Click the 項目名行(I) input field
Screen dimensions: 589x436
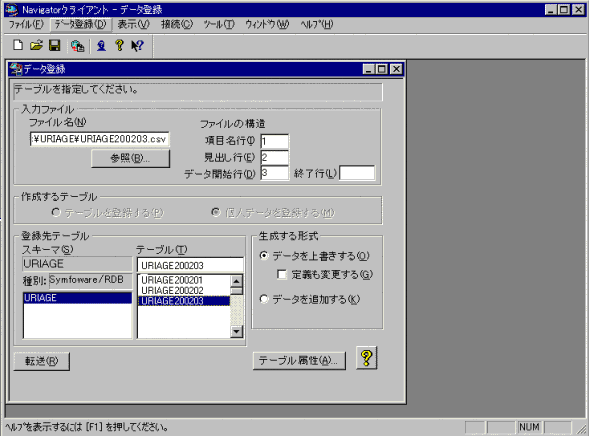click(x=275, y=141)
